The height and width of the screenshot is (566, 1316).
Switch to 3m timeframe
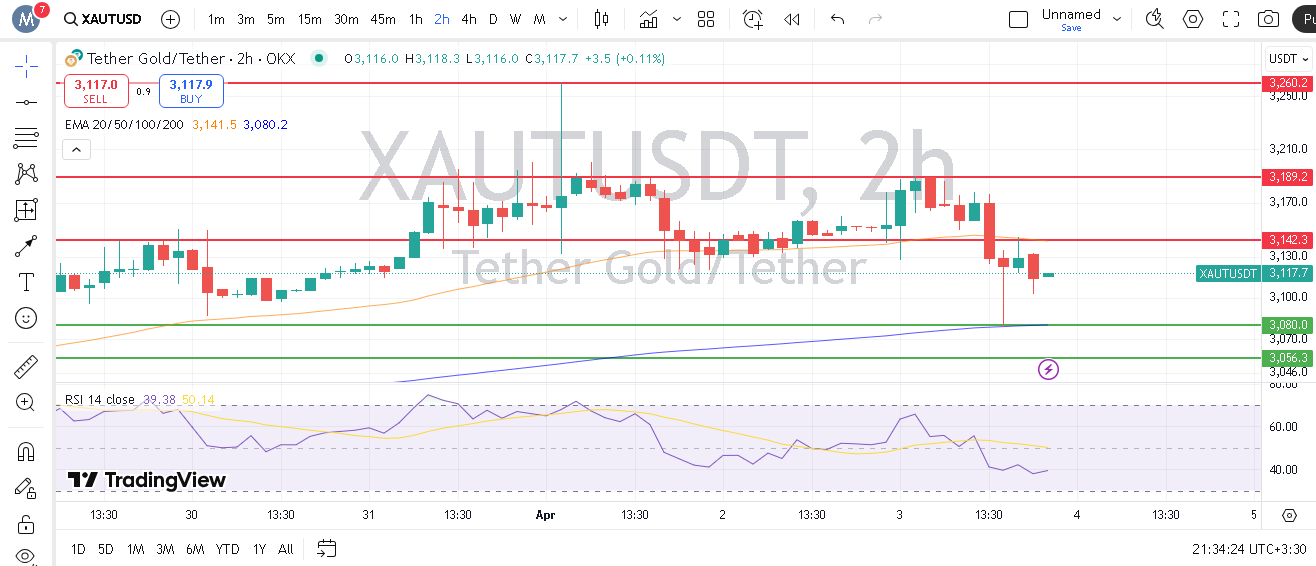pos(246,19)
